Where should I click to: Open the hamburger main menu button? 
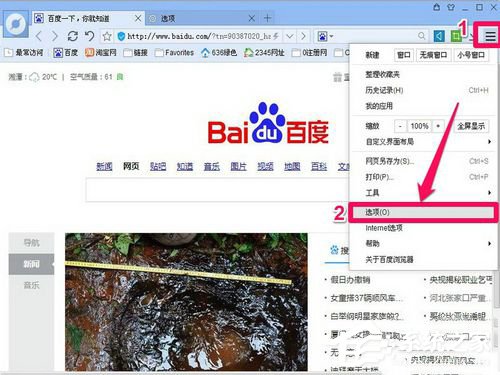coord(490,36)
